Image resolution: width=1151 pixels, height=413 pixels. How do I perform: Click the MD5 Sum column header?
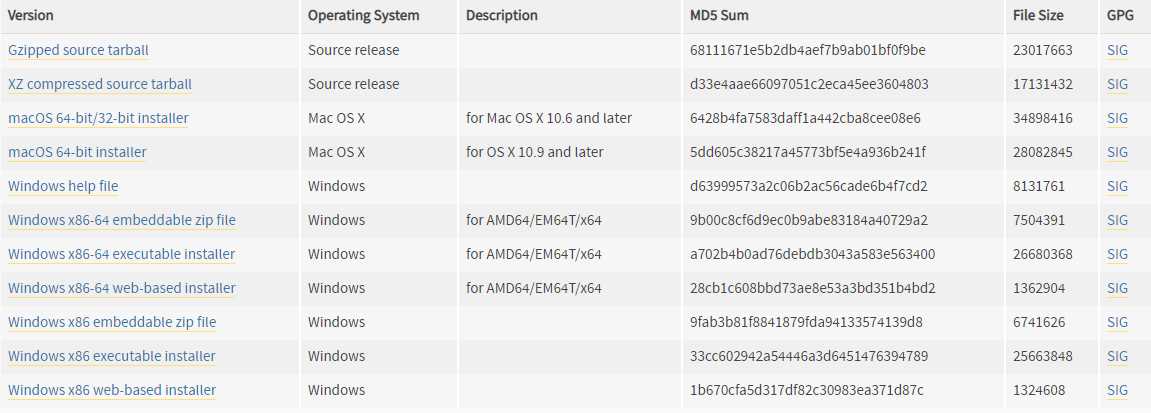[x=719, y=15]
